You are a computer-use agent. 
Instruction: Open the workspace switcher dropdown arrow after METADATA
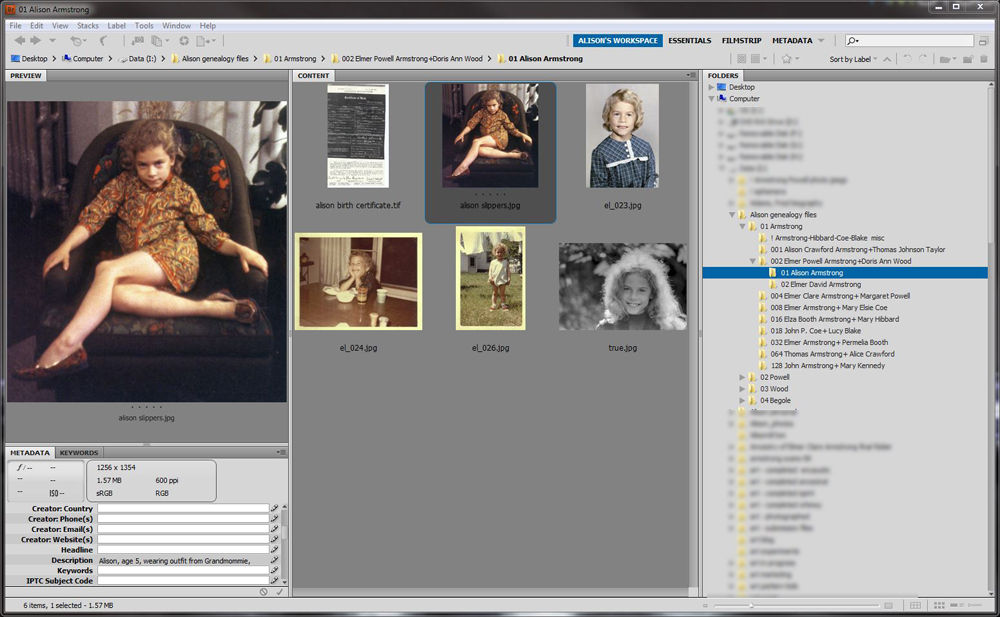pos(821,41)
